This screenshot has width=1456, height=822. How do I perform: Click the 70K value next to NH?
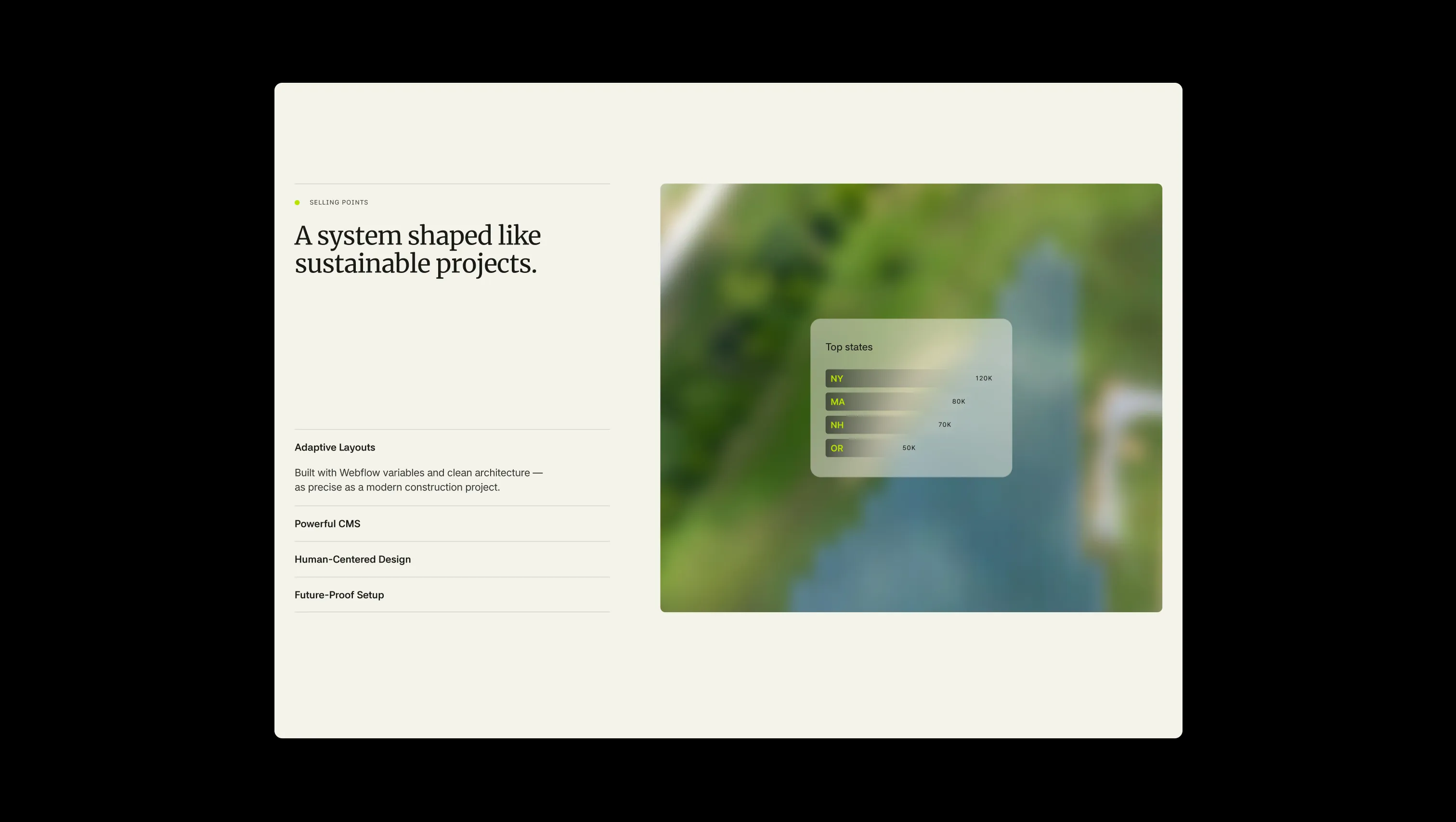[945, 424]
